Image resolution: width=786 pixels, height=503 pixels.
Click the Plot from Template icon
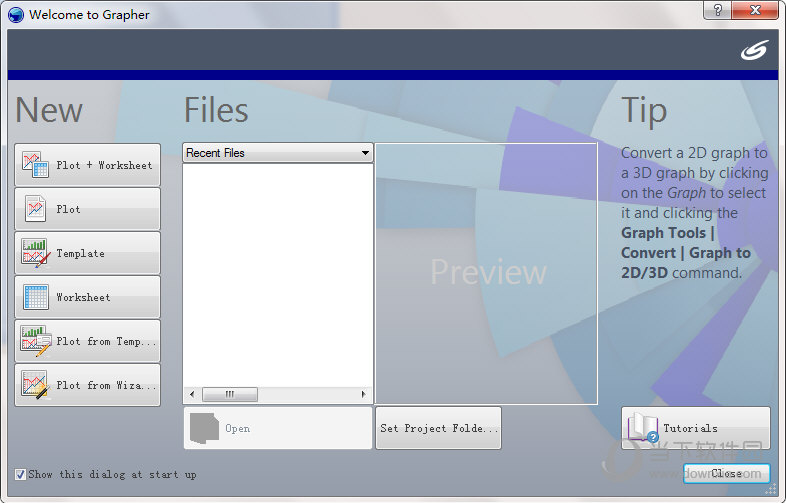pyautogui.click(x=36, y=341)
